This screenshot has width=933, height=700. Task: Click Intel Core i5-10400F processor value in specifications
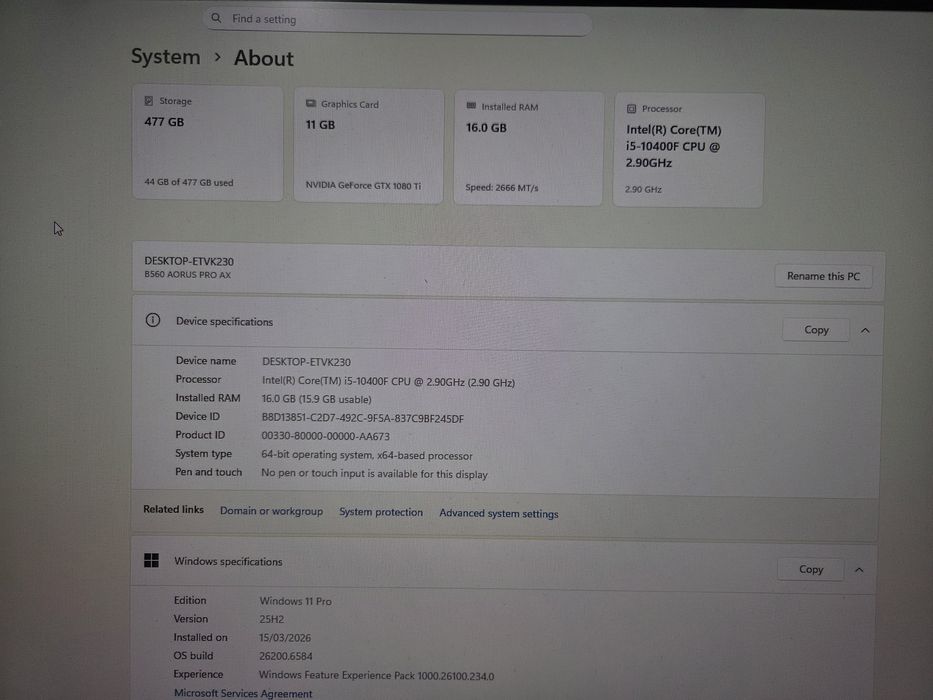[388, 382]
